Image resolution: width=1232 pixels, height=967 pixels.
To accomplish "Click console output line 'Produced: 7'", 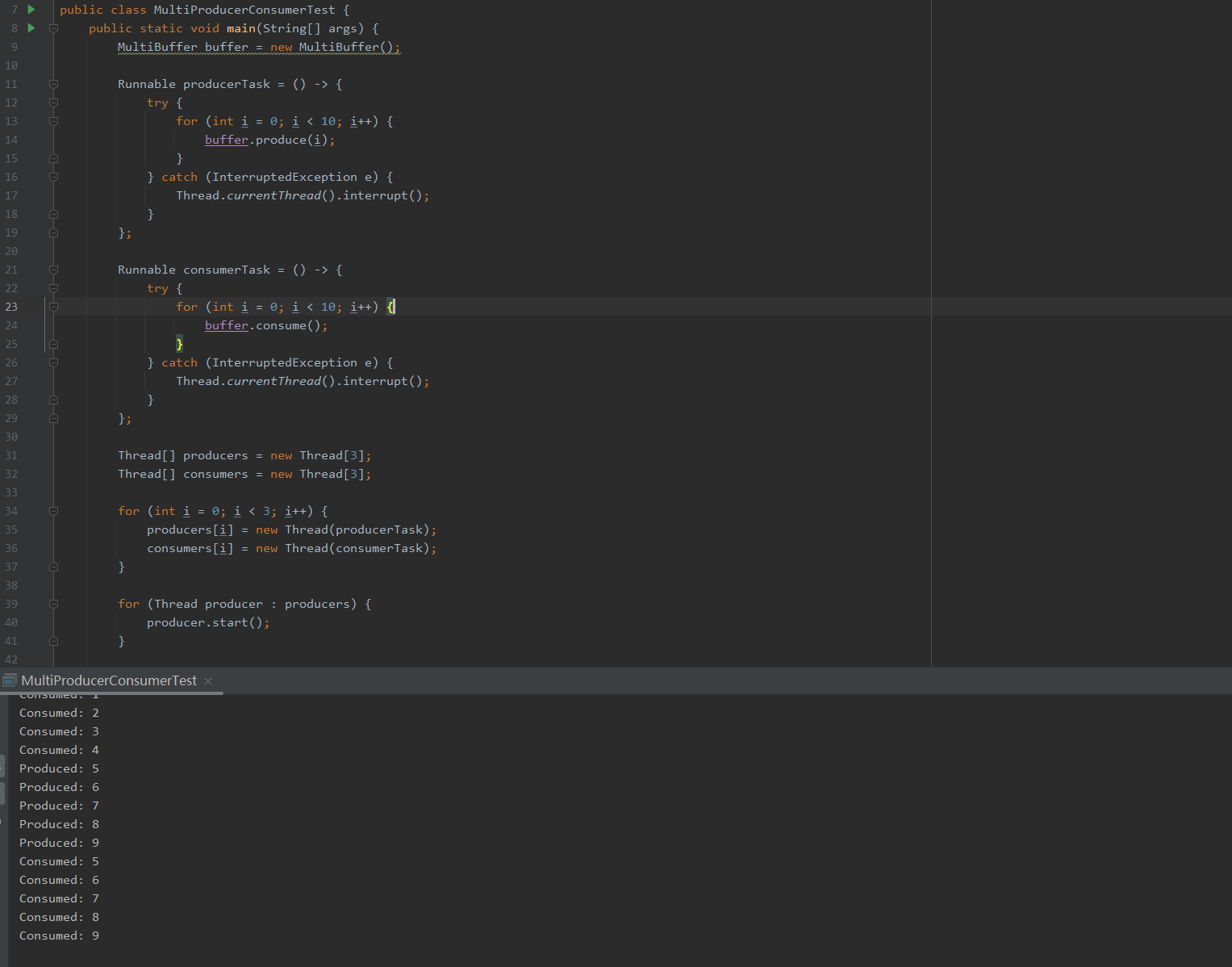I will click(59, 806).
